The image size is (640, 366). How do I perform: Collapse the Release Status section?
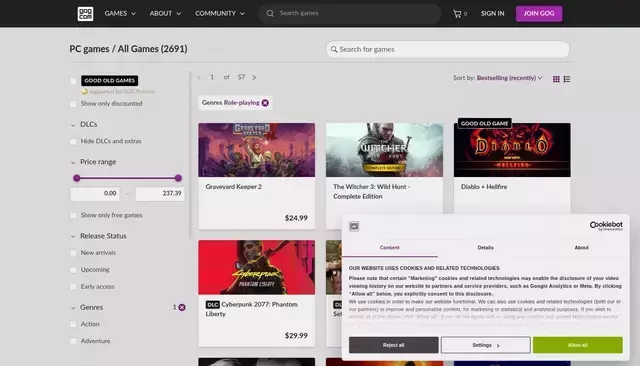[x=99, y=236]
